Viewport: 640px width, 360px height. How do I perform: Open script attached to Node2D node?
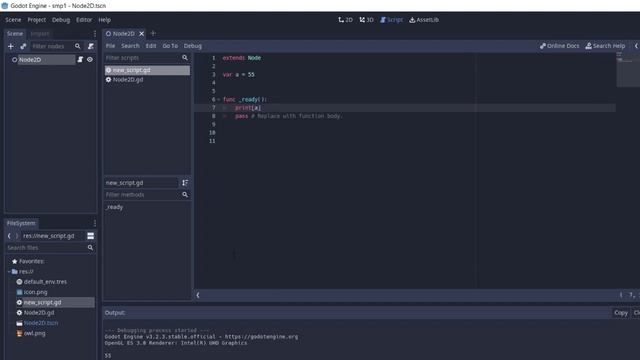(x=80, y=60)
